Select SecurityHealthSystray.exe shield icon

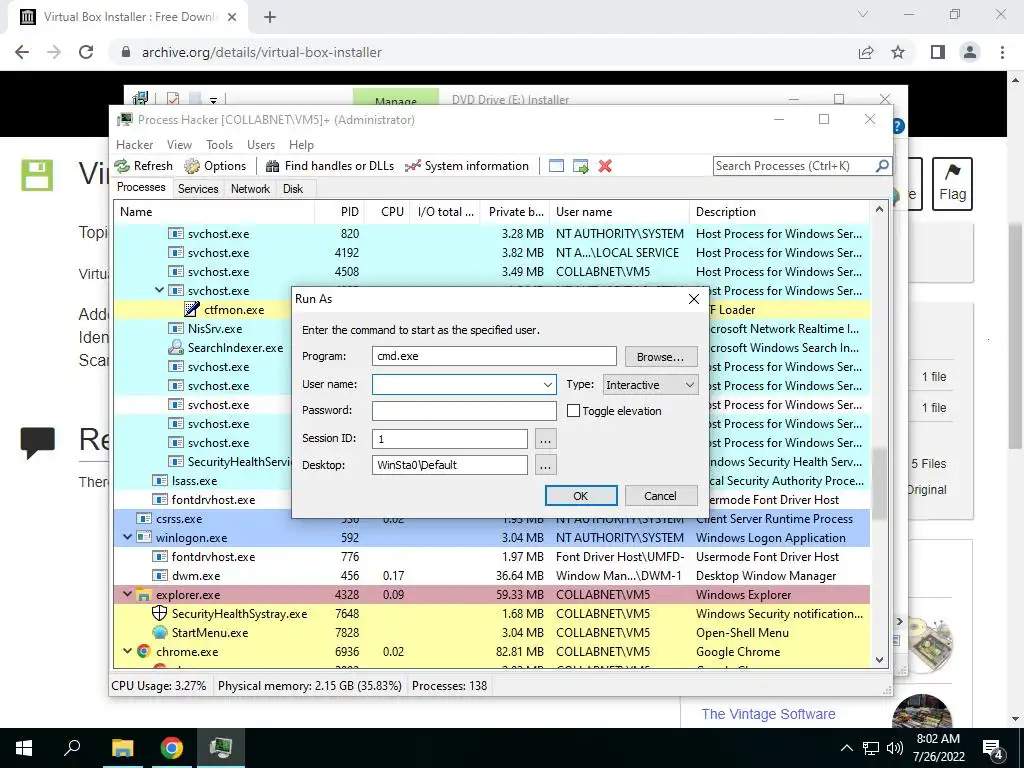(x=159, y=613)
